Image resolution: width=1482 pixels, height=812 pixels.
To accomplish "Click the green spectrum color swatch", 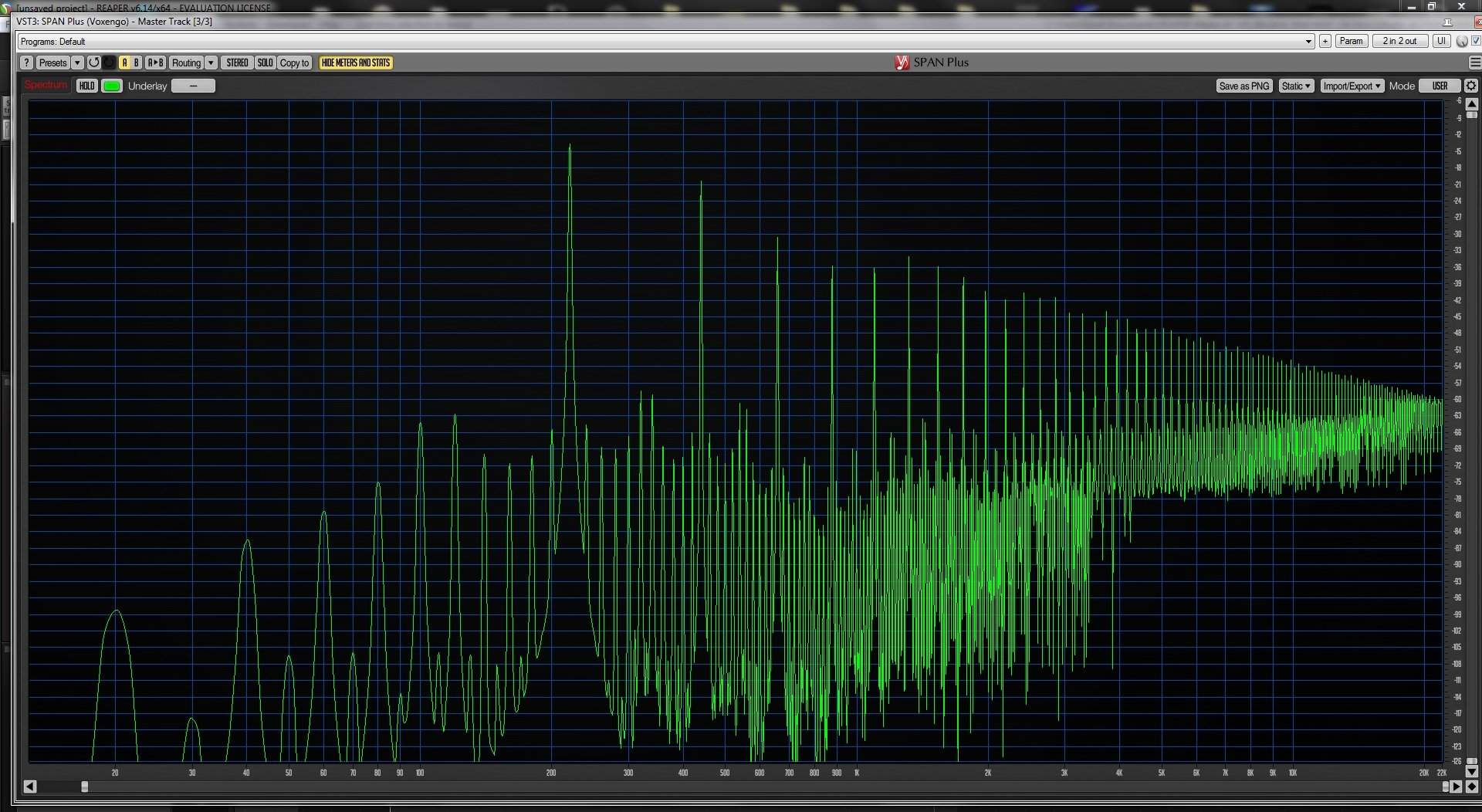I will point(112,86).
